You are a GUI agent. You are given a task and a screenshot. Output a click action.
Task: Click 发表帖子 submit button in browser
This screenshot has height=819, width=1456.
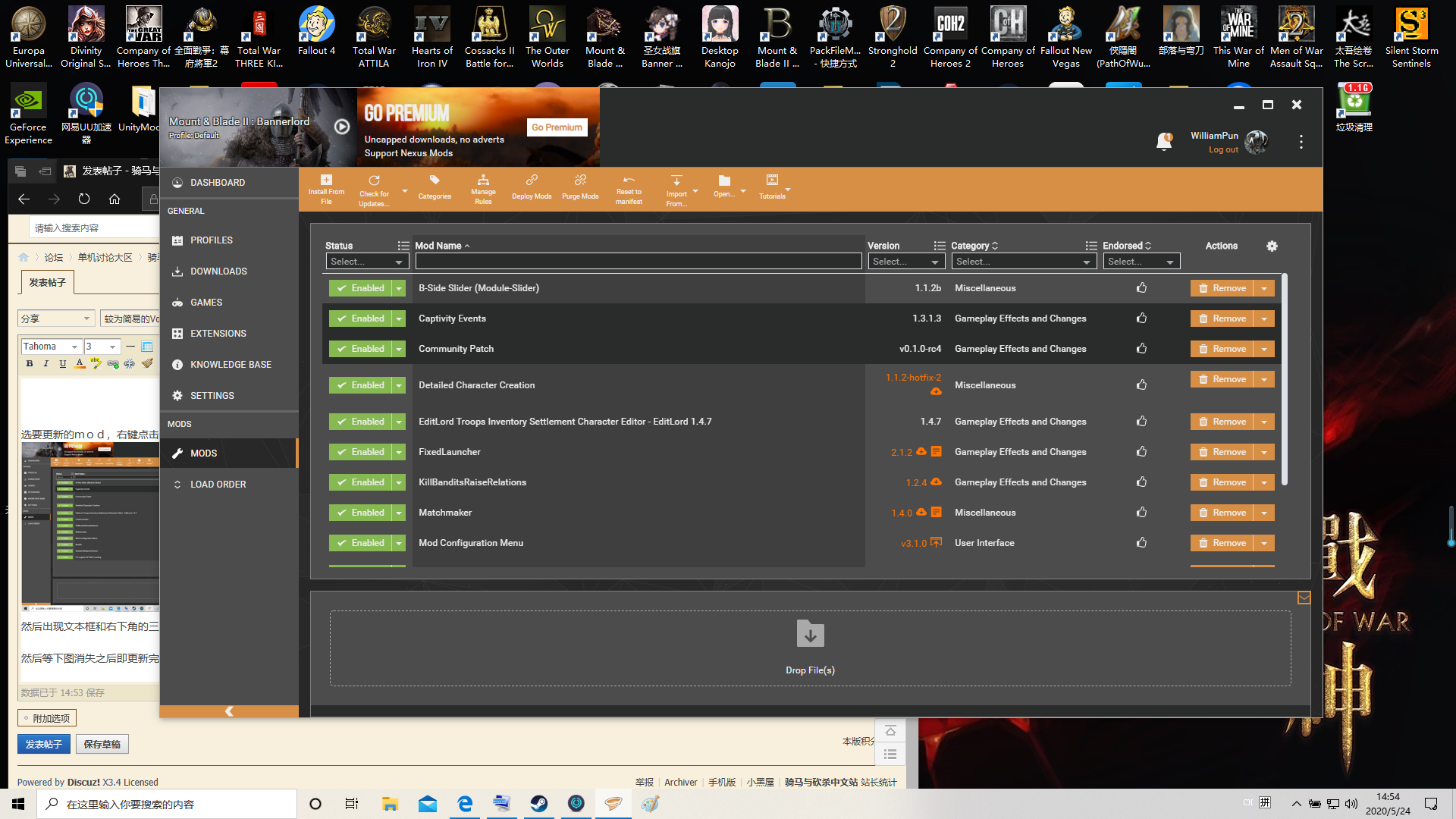click(x=44, y=745)
